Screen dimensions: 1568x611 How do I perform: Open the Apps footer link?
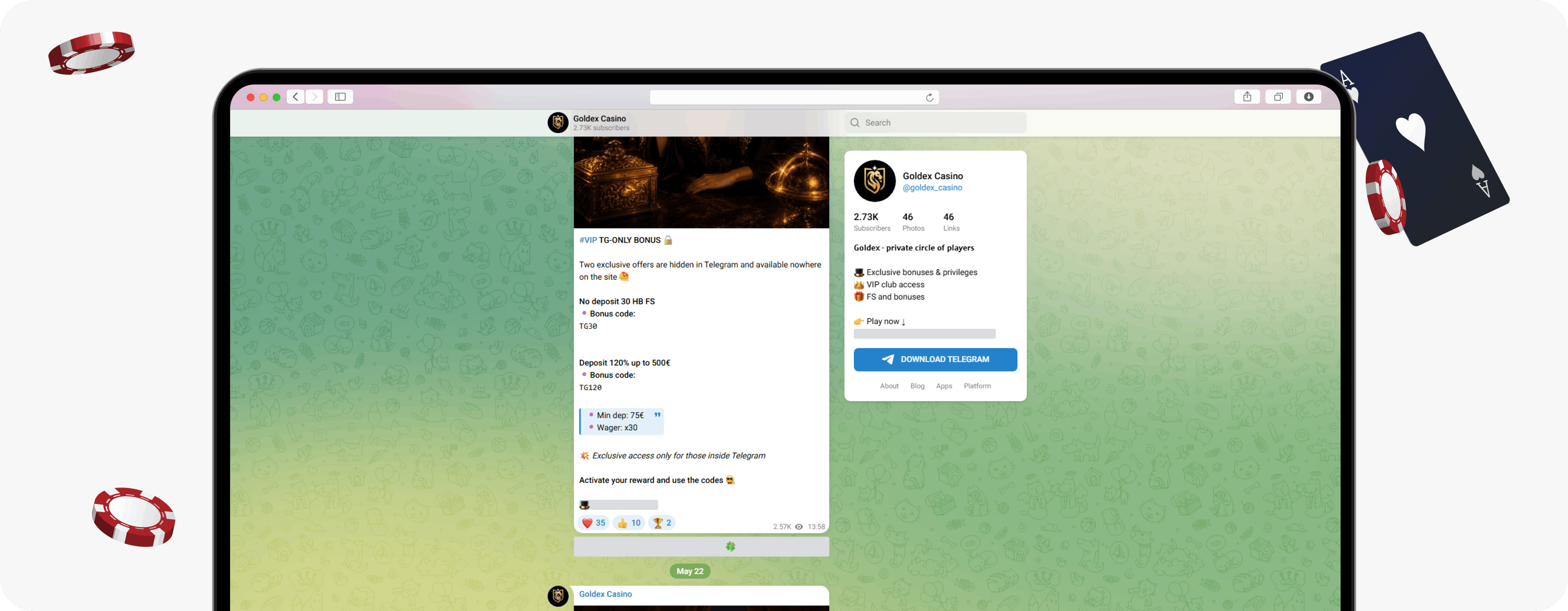(x=944, y=386)
